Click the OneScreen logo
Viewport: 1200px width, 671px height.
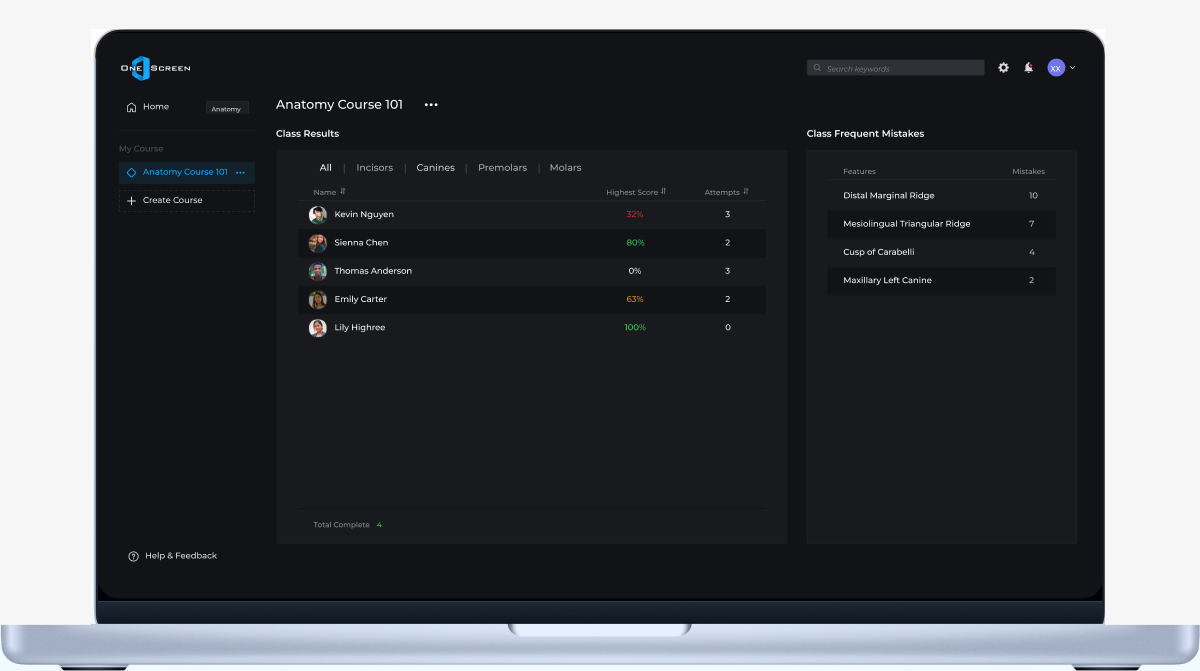pyautogui.click(x=155, y=68)
